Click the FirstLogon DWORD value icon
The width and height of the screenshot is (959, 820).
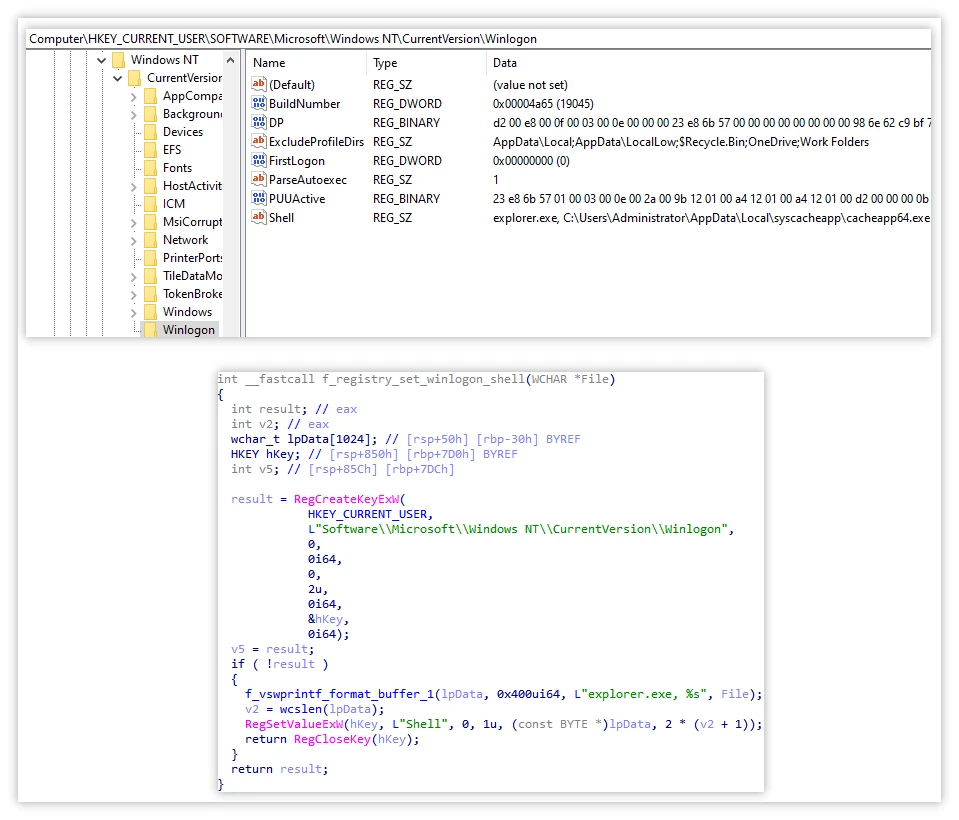pyautogui.click(x=259, y=160)
